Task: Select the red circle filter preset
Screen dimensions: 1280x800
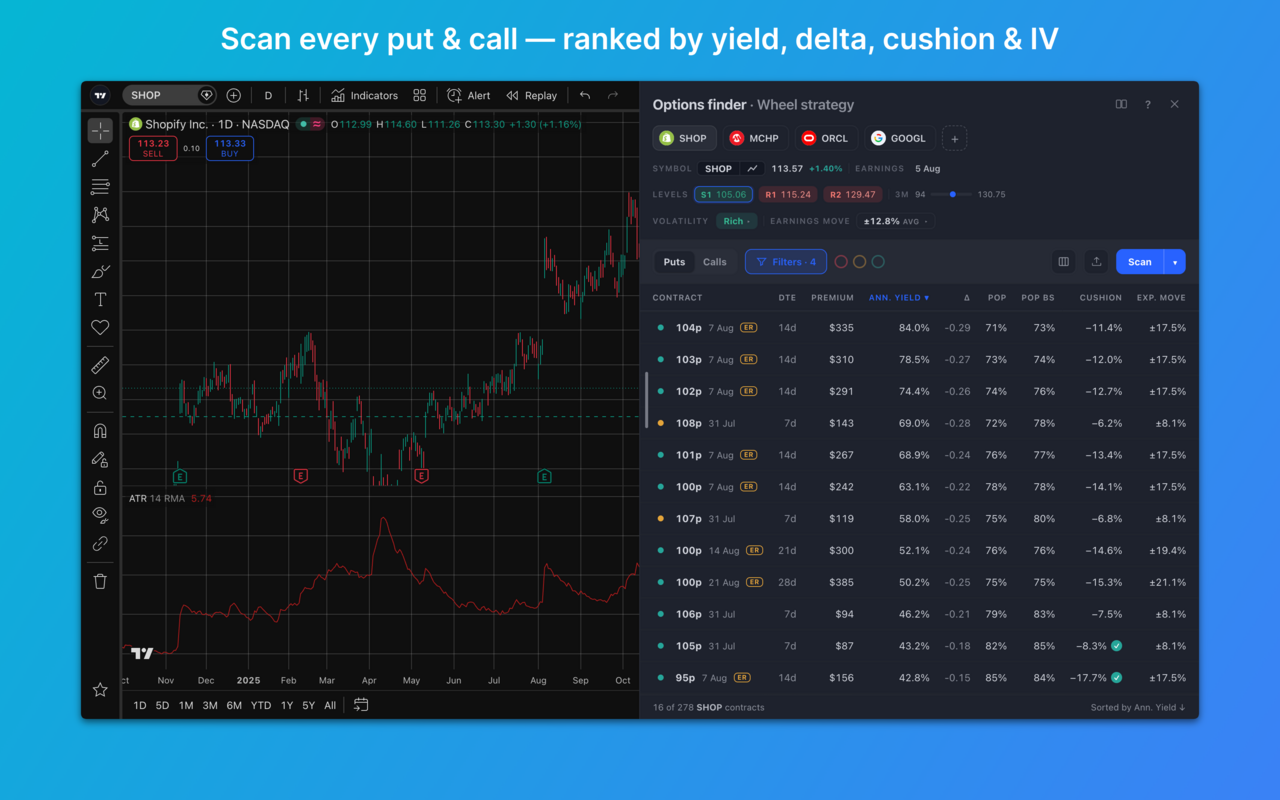Action: (x=841, y=262)
